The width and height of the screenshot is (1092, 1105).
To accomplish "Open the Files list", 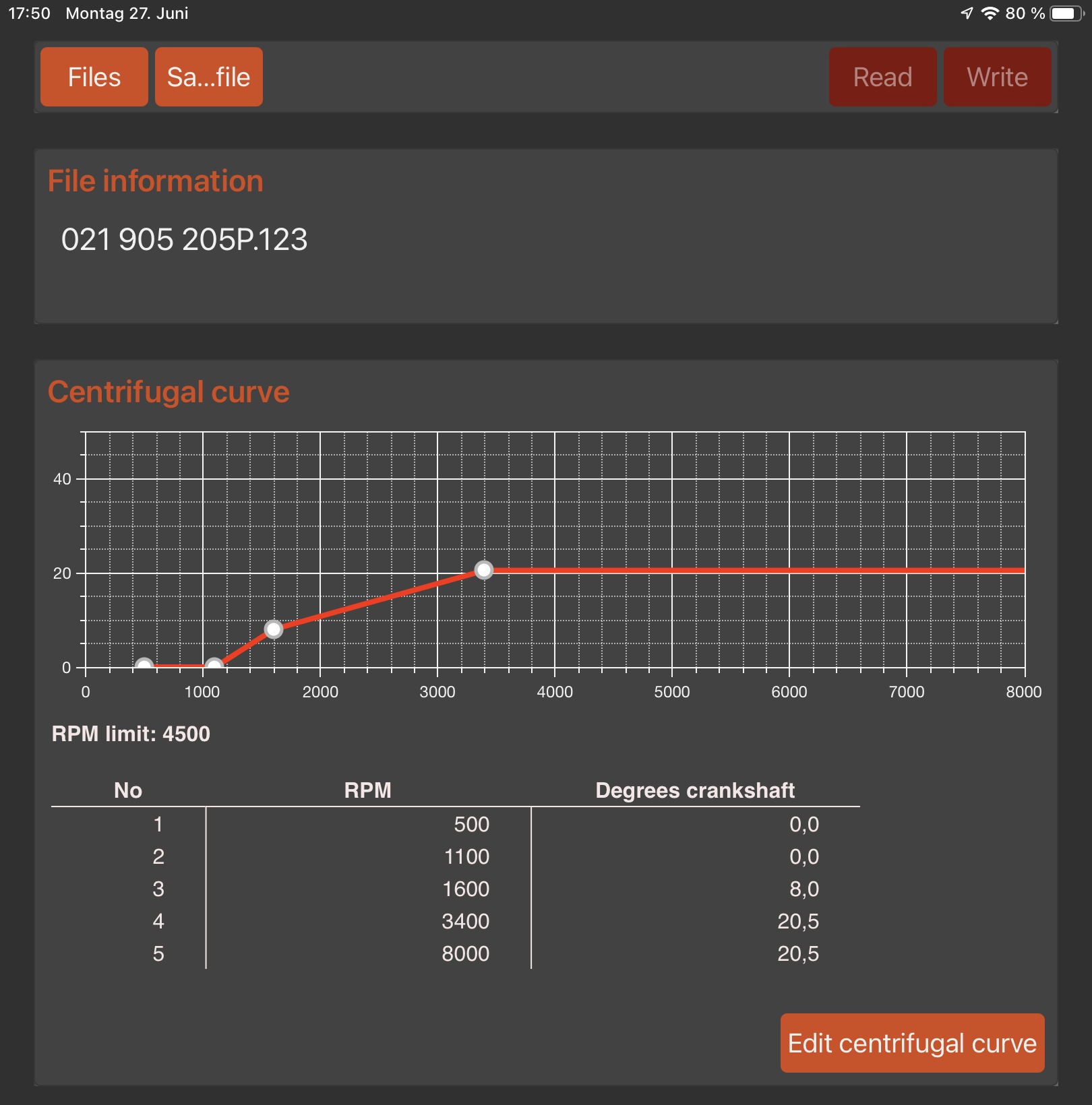I will 94,77.
